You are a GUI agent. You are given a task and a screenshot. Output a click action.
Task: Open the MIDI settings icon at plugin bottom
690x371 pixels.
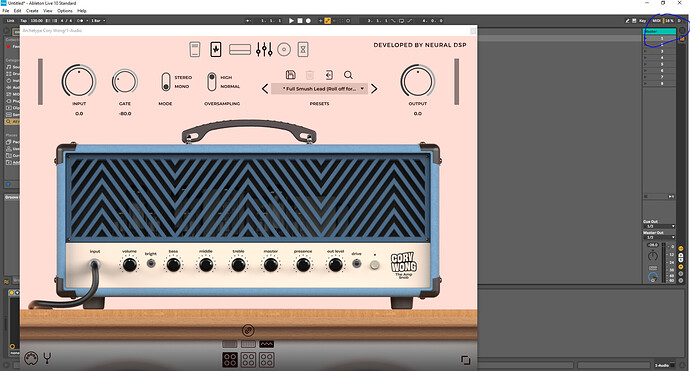point(31,359)
